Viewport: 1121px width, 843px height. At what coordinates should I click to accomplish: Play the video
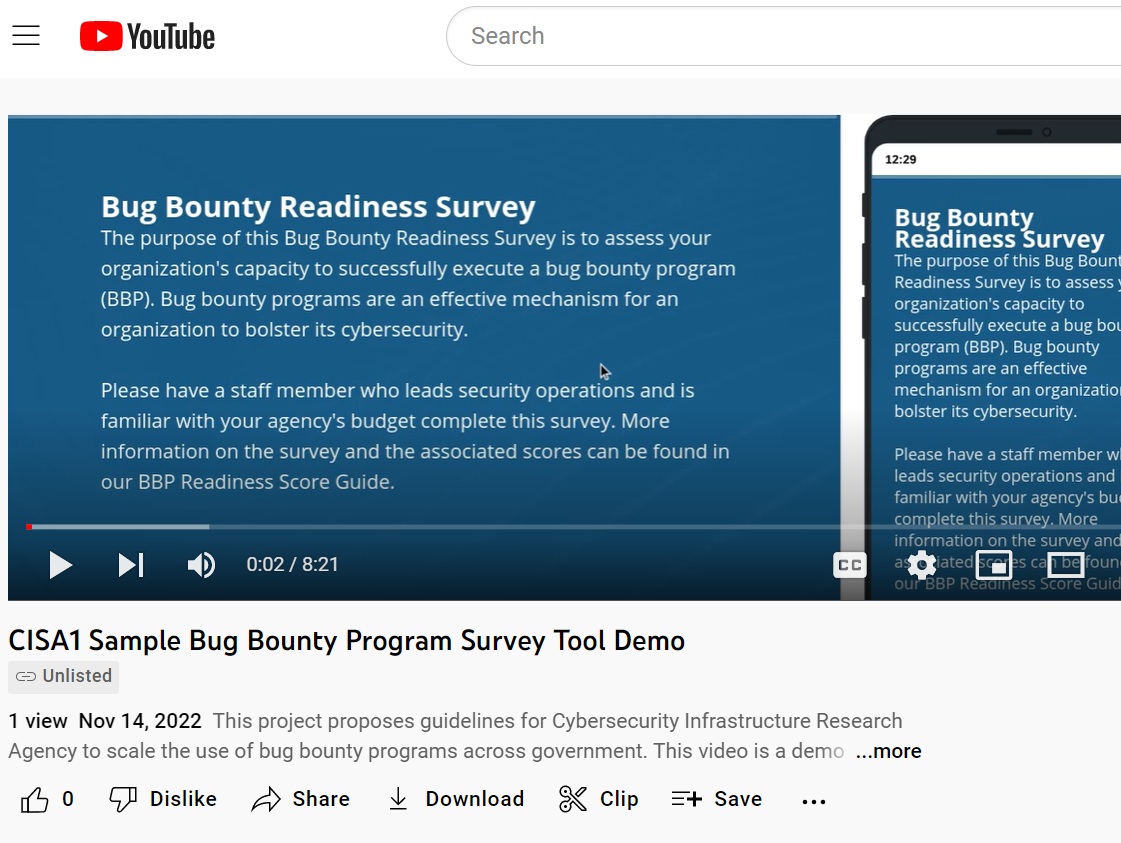61,565
